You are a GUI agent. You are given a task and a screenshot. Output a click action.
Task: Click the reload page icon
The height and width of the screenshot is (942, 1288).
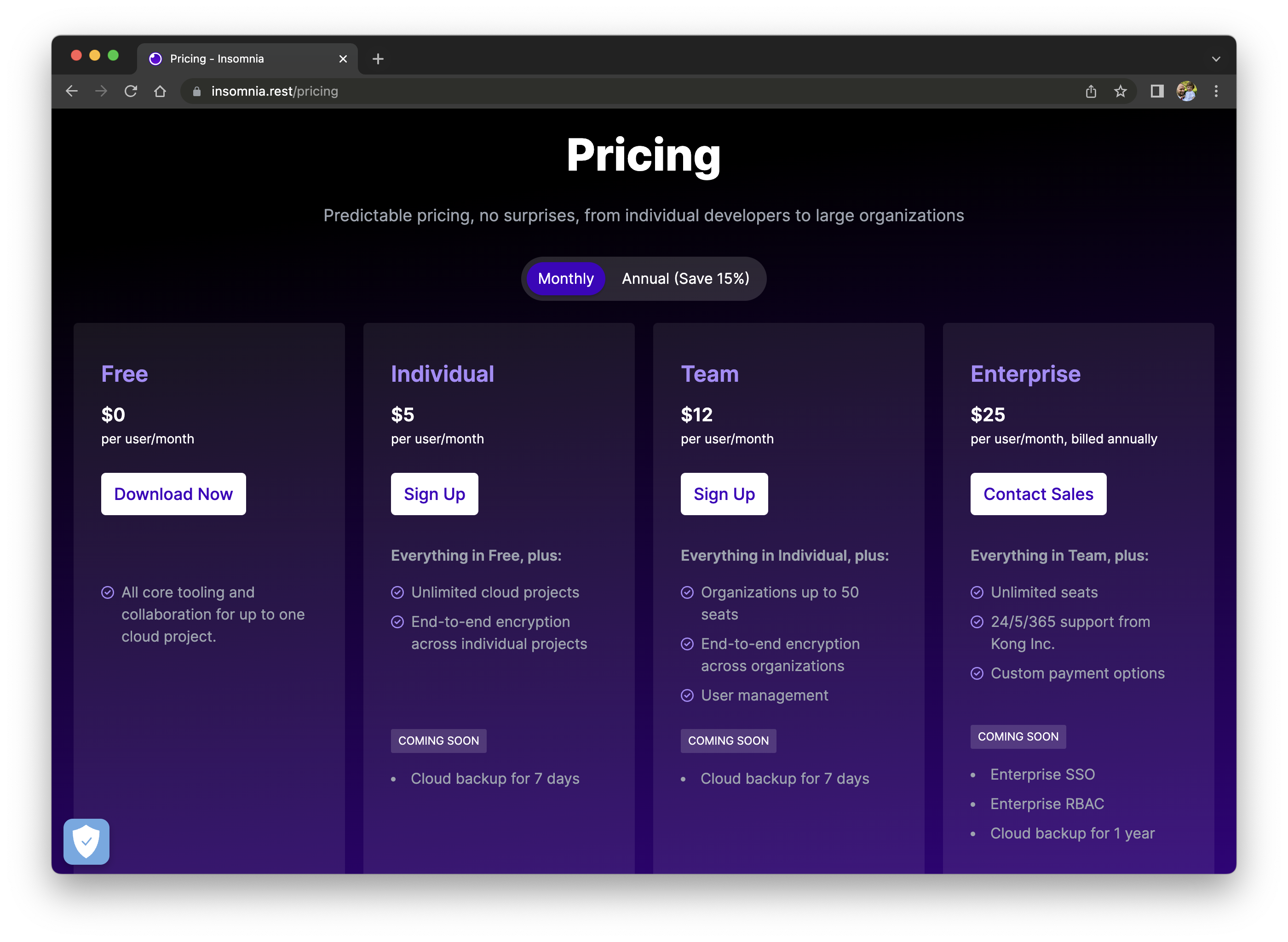coord(131,91)
